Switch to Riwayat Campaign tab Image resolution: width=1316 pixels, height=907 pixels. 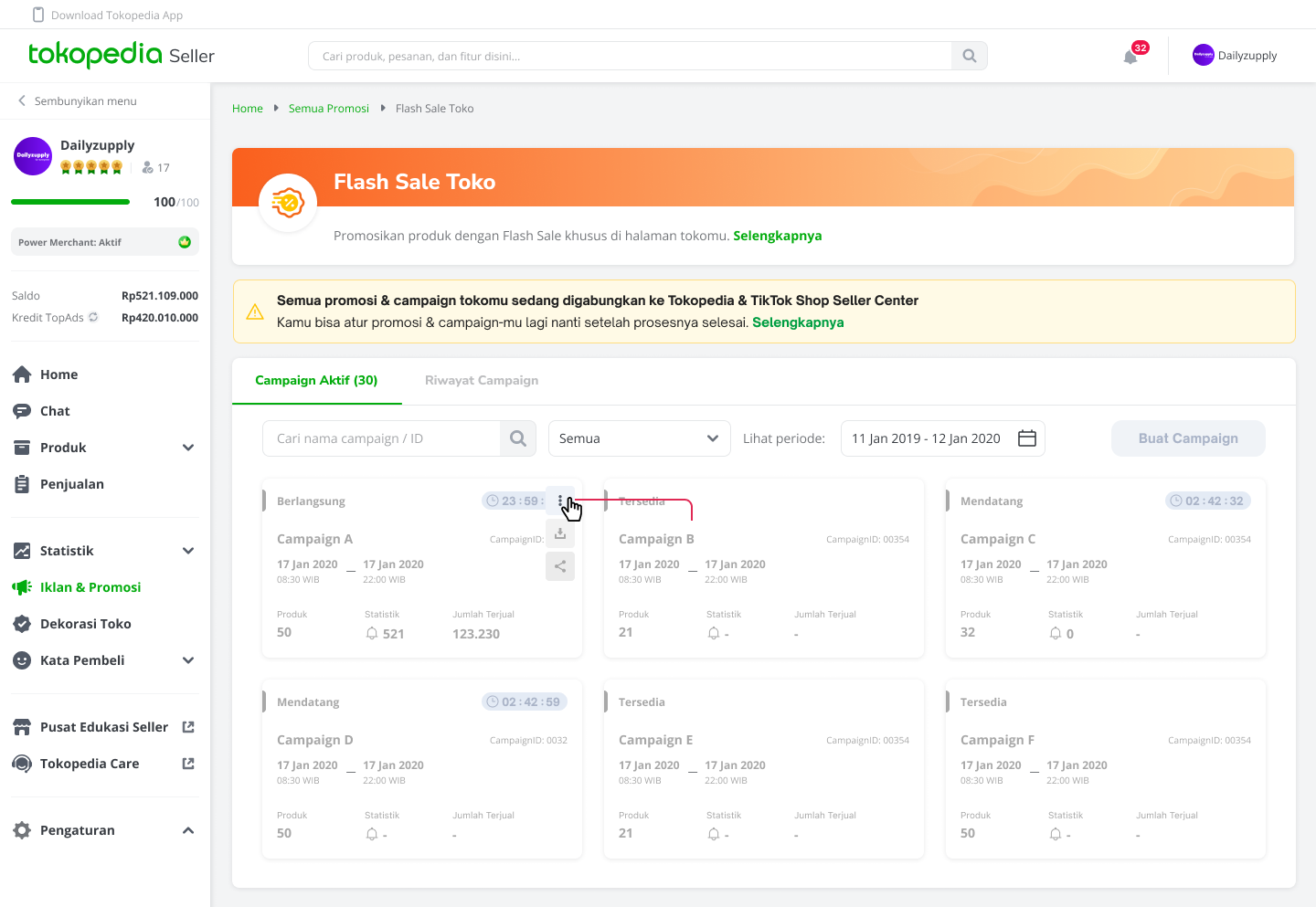click(x=481, y=380)
